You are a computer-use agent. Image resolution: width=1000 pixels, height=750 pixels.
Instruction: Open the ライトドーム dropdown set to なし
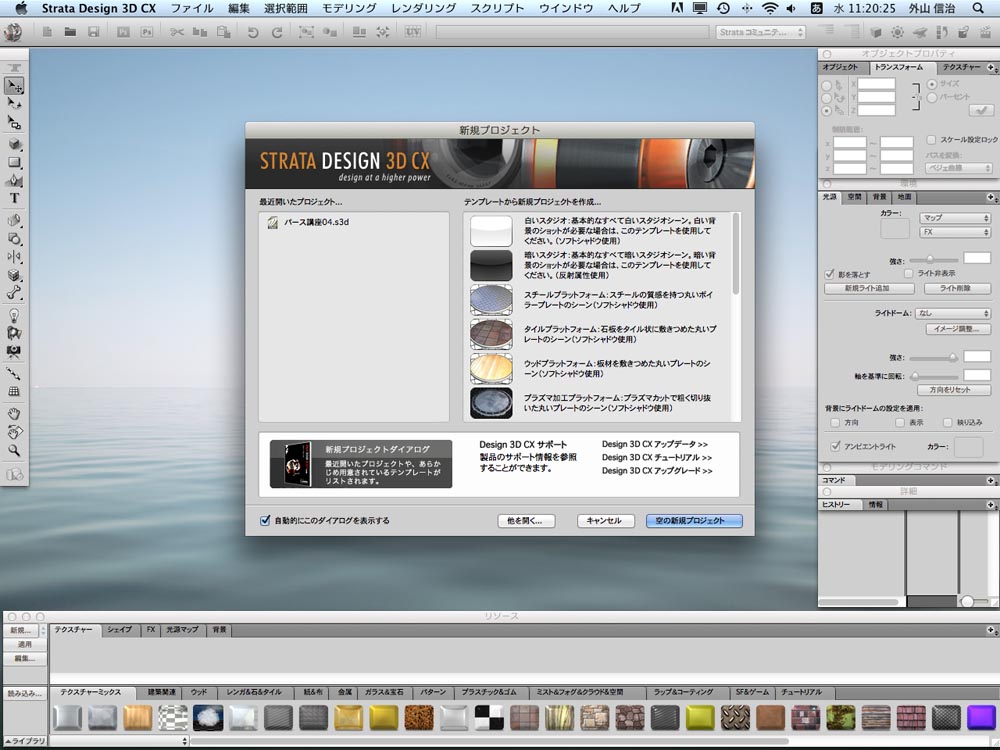[x=953, y=313]
